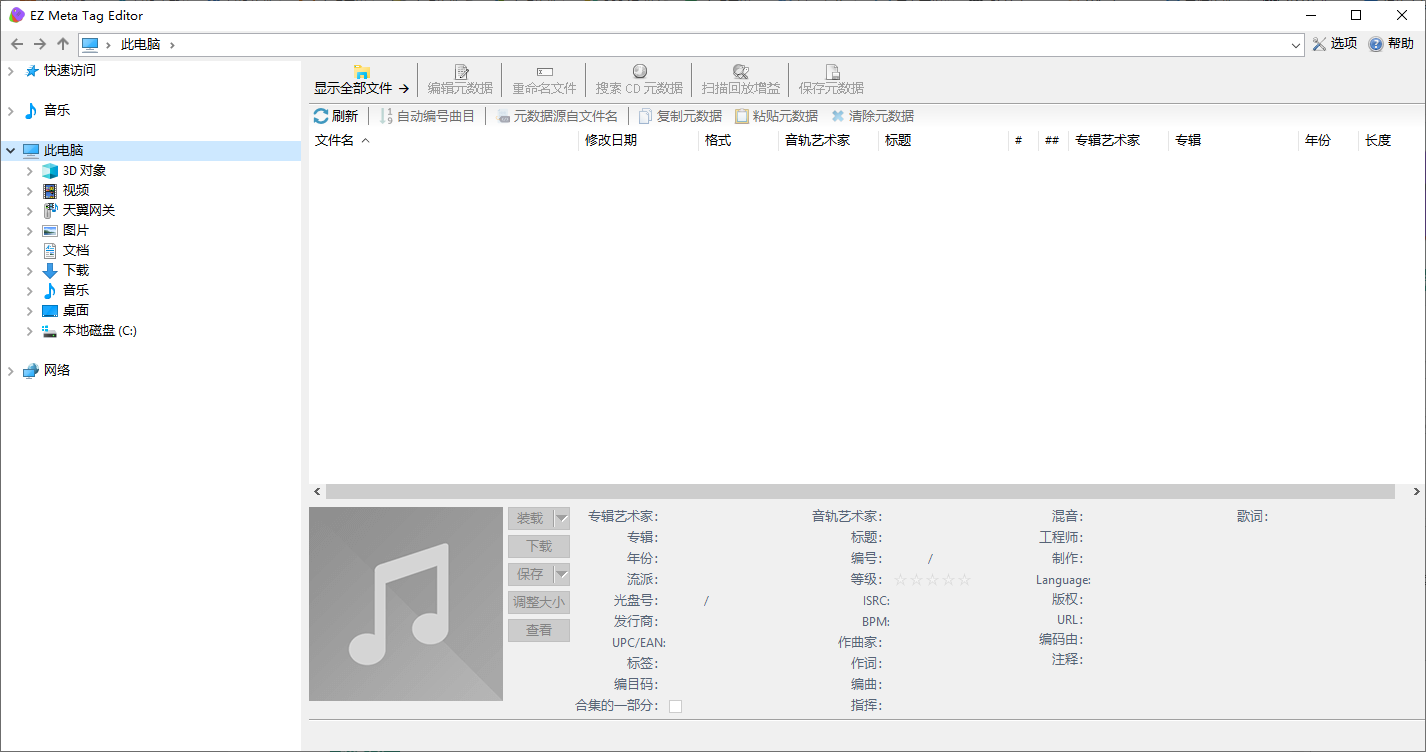Click the Back navigation arrow

17,44
